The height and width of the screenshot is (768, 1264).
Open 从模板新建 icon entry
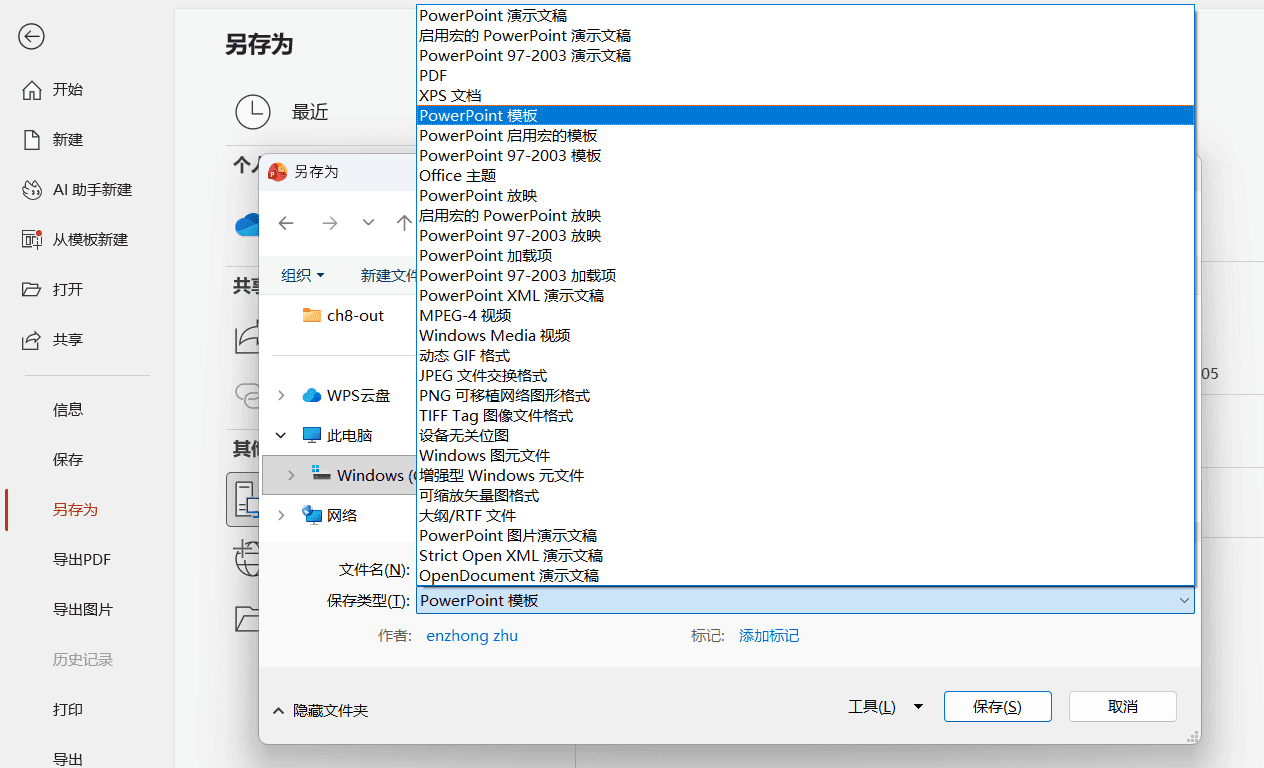[32, 240]
